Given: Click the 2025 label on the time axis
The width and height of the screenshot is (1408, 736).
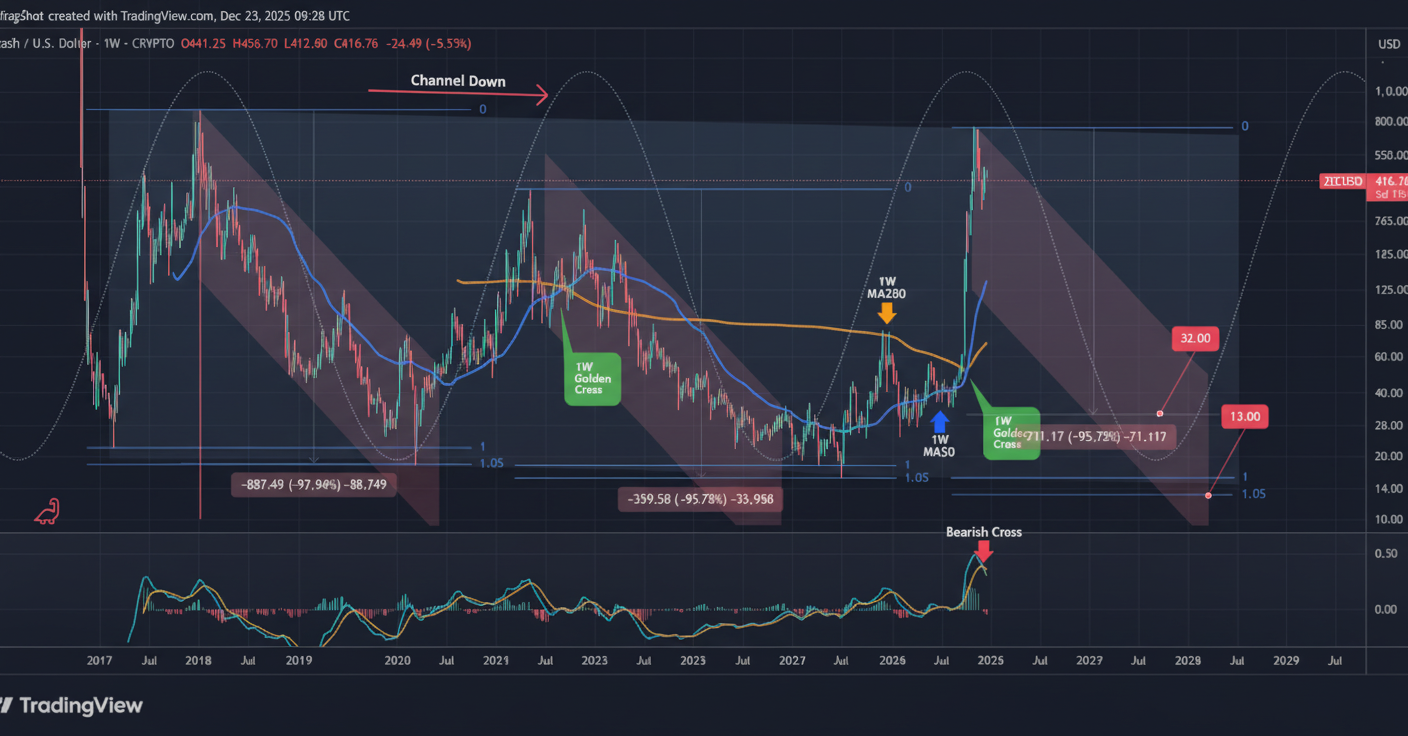Looking at the screenshot, I should coord(990,660).
